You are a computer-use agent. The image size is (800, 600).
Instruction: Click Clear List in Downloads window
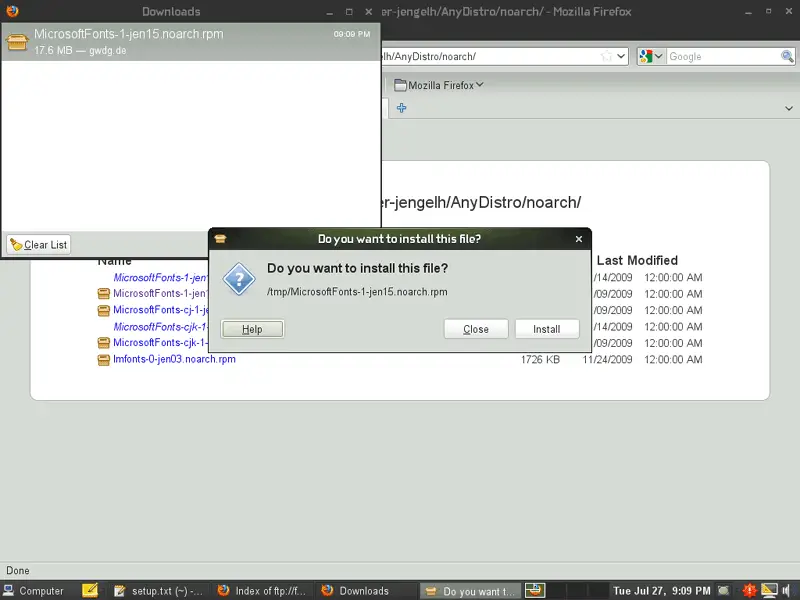pos(39,245)
